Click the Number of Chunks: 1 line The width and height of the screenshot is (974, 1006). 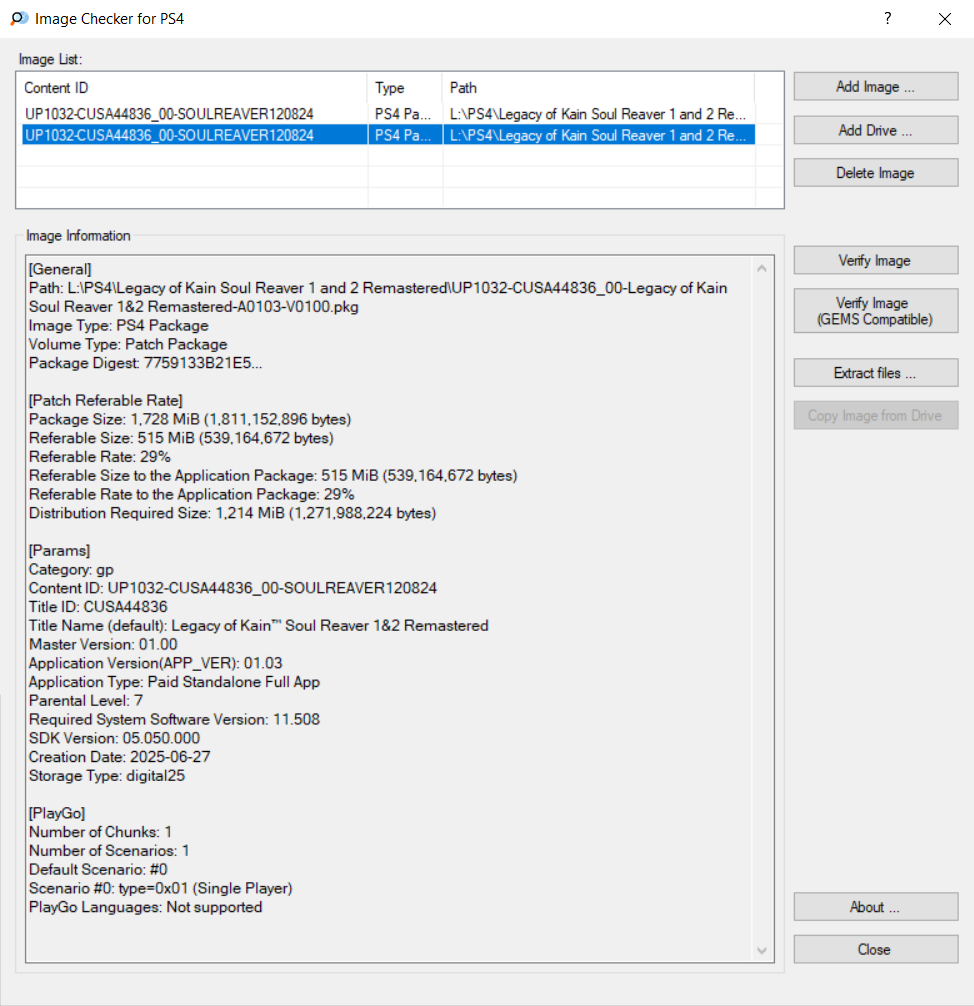100,832
